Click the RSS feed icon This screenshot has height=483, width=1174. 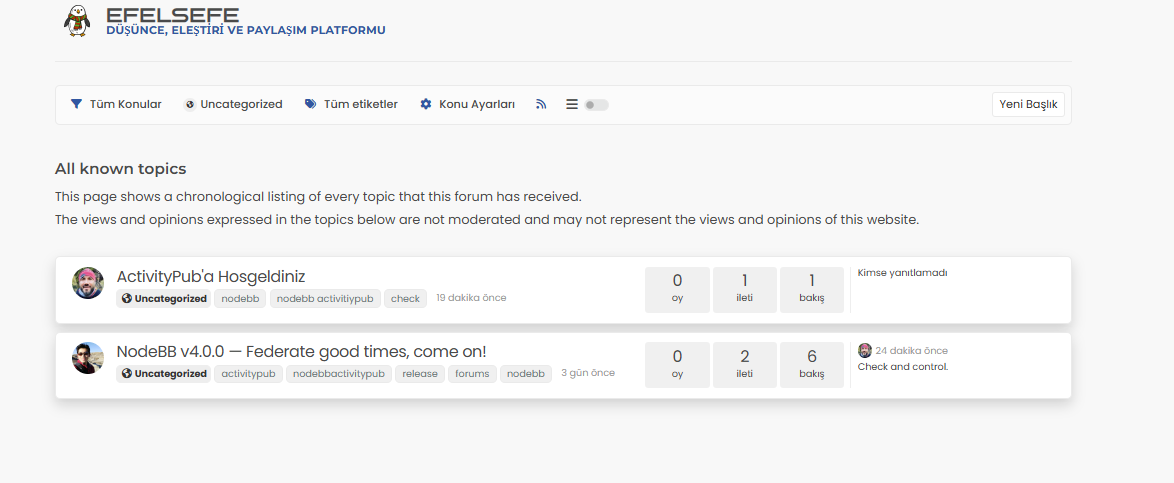(541, 104)
